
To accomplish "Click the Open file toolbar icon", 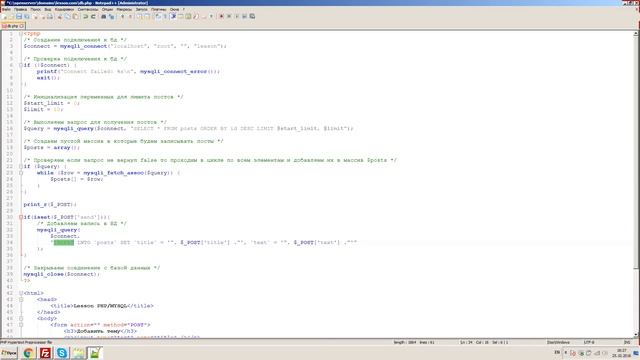I will [11, 16].
